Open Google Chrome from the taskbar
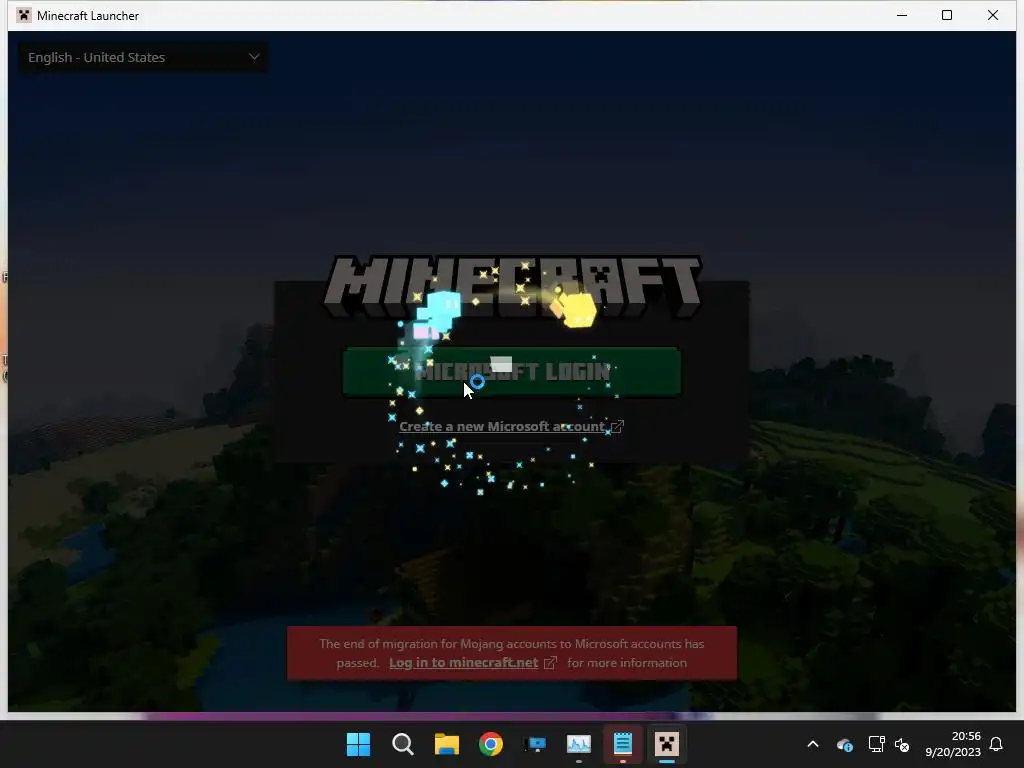Image resolution: width=1024 pixels, height=768 pixels. [x=490, y=744]
